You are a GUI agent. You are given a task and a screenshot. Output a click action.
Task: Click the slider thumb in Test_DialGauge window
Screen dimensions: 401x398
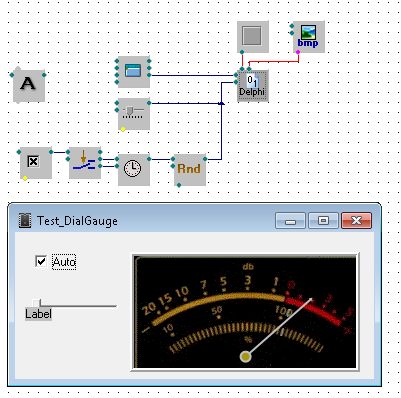pyautogui.click(x=36, y=303)
